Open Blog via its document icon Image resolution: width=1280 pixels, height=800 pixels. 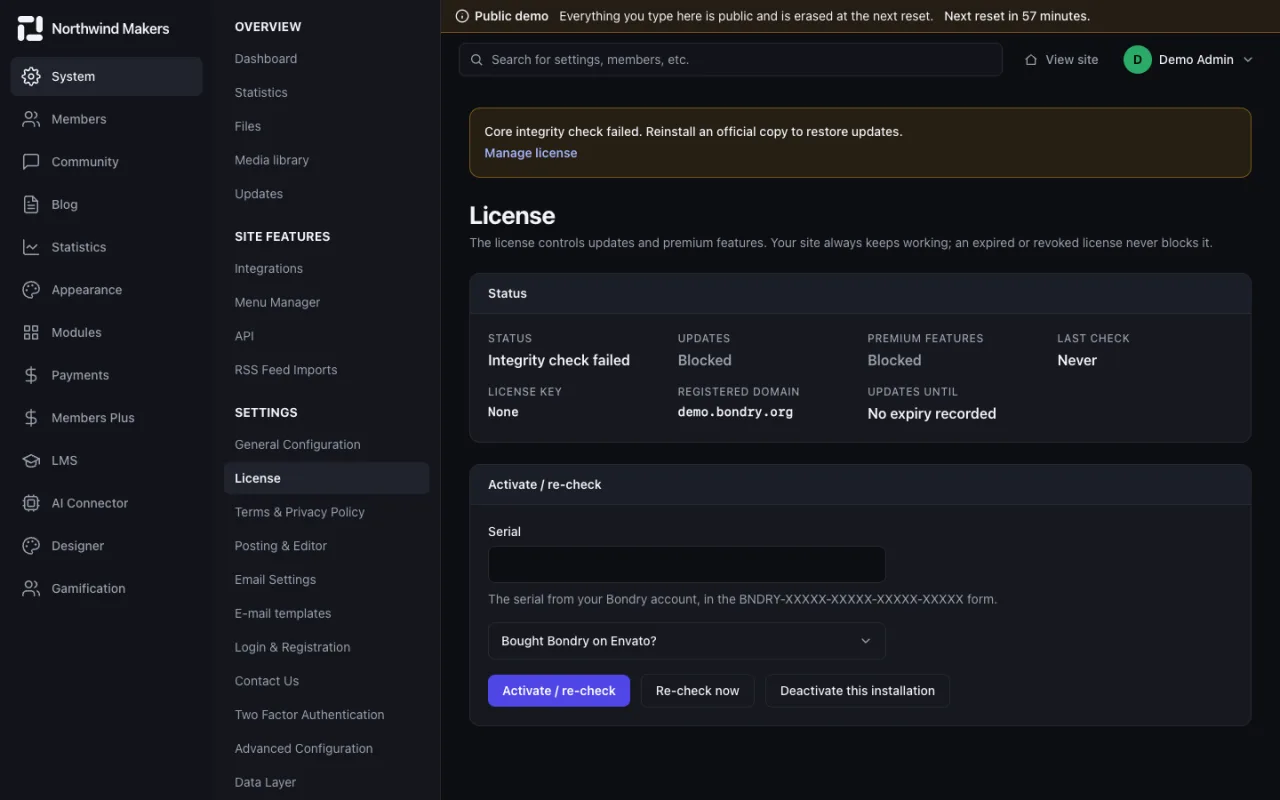tap(31, 204)
